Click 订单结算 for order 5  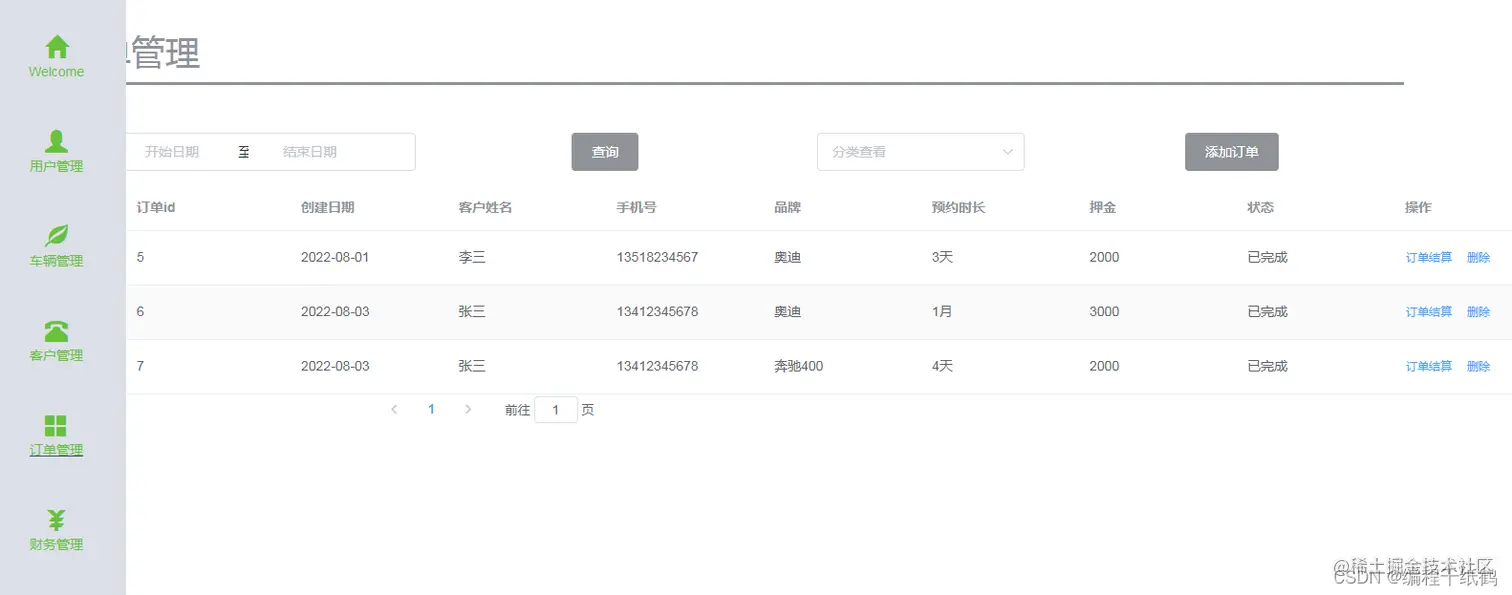pyautogui.click(x=1429, y=258)
